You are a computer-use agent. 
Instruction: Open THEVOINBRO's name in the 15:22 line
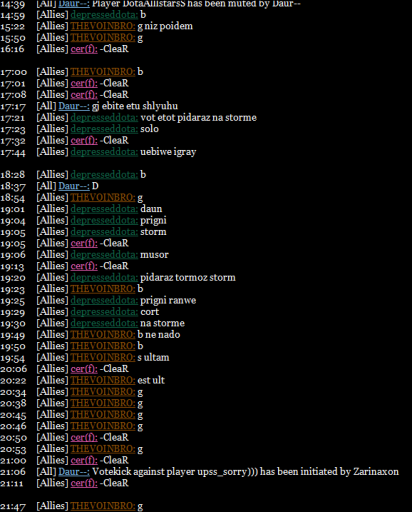[103, 26]
